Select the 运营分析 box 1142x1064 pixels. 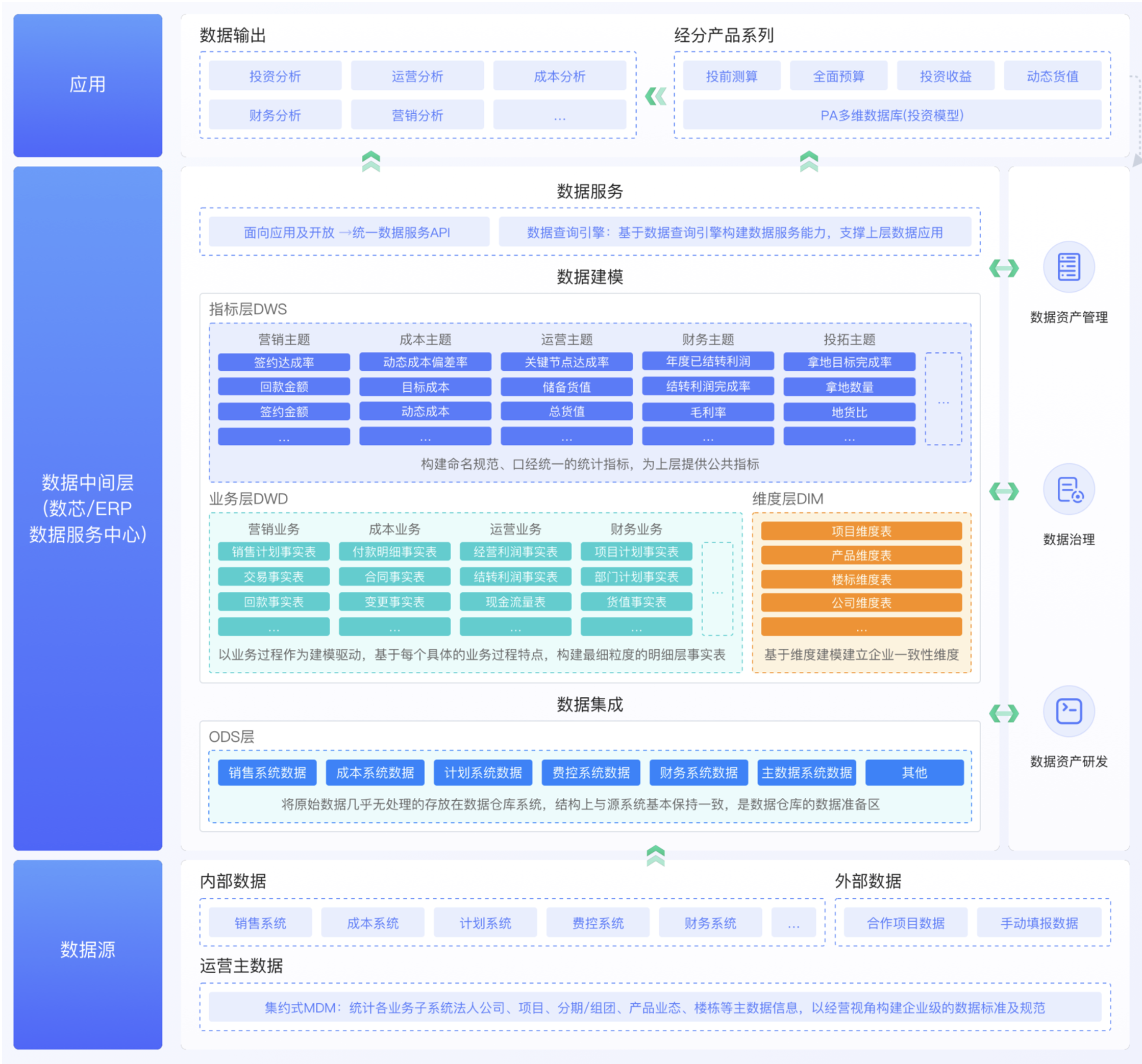tap(417, 76)
